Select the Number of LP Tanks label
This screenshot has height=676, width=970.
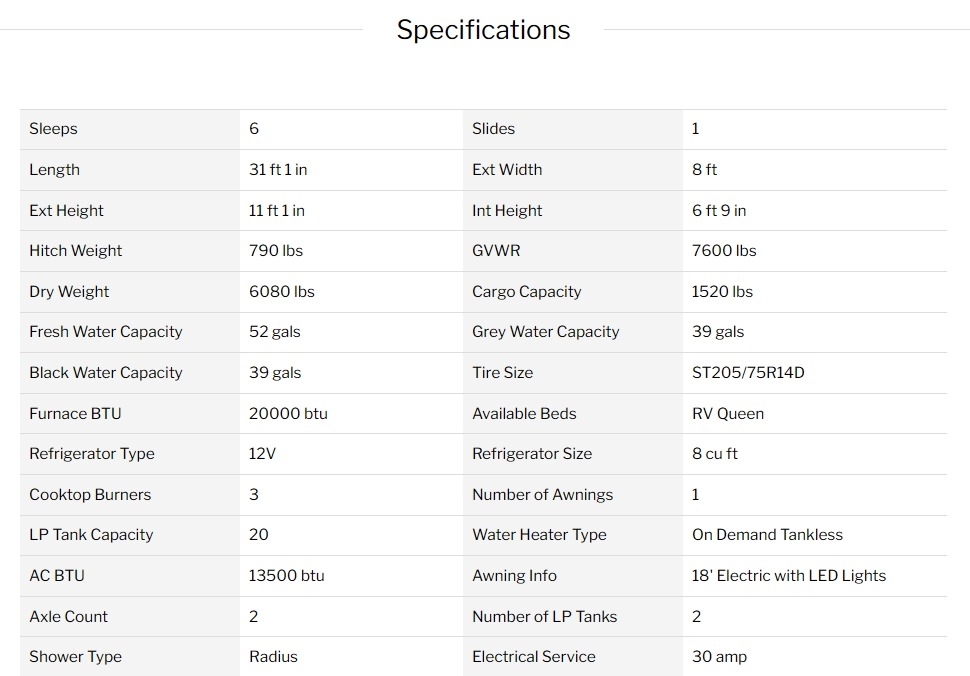(x=545, y=617)
